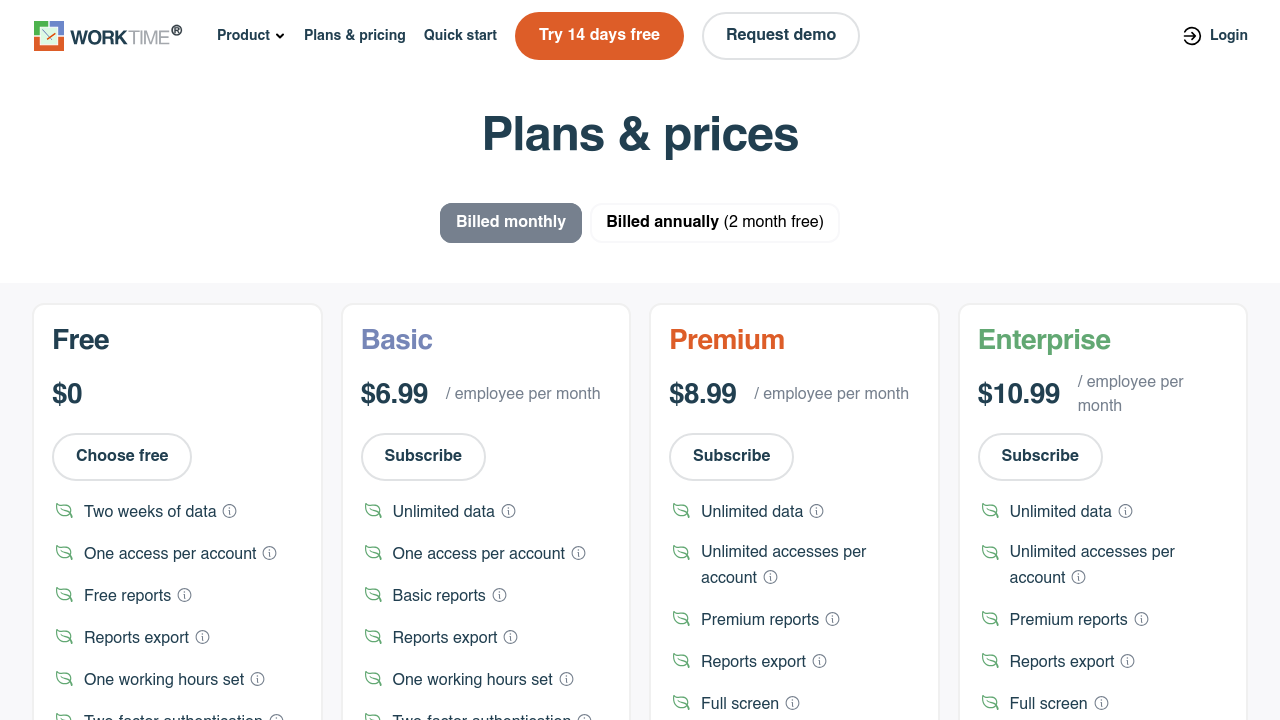Click the Request demo button
The height and width of the screenshot is (720, 1280).
pyautogui.click(x=781, y=35)
